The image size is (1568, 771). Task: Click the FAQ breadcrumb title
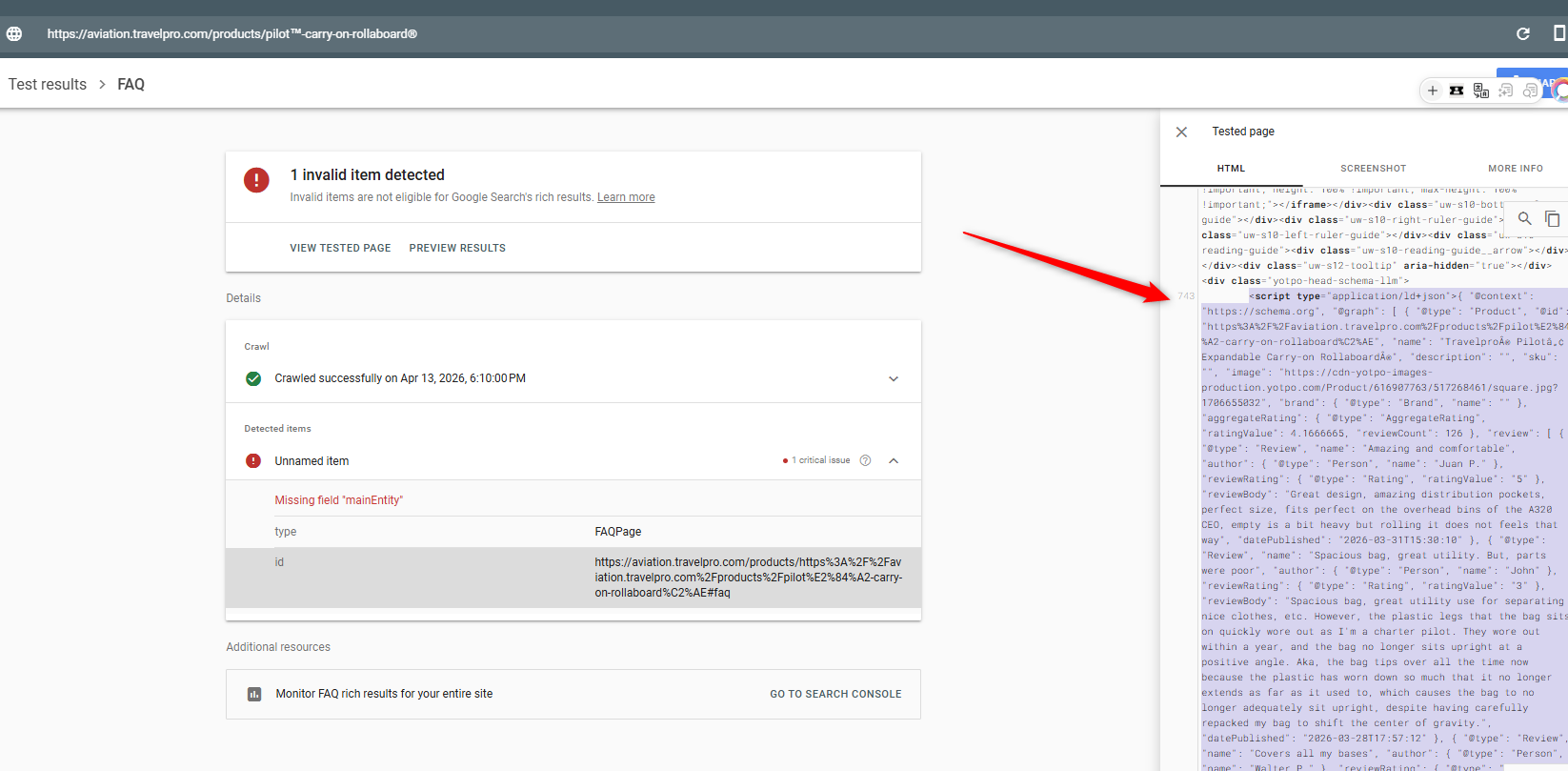(131, 84)
